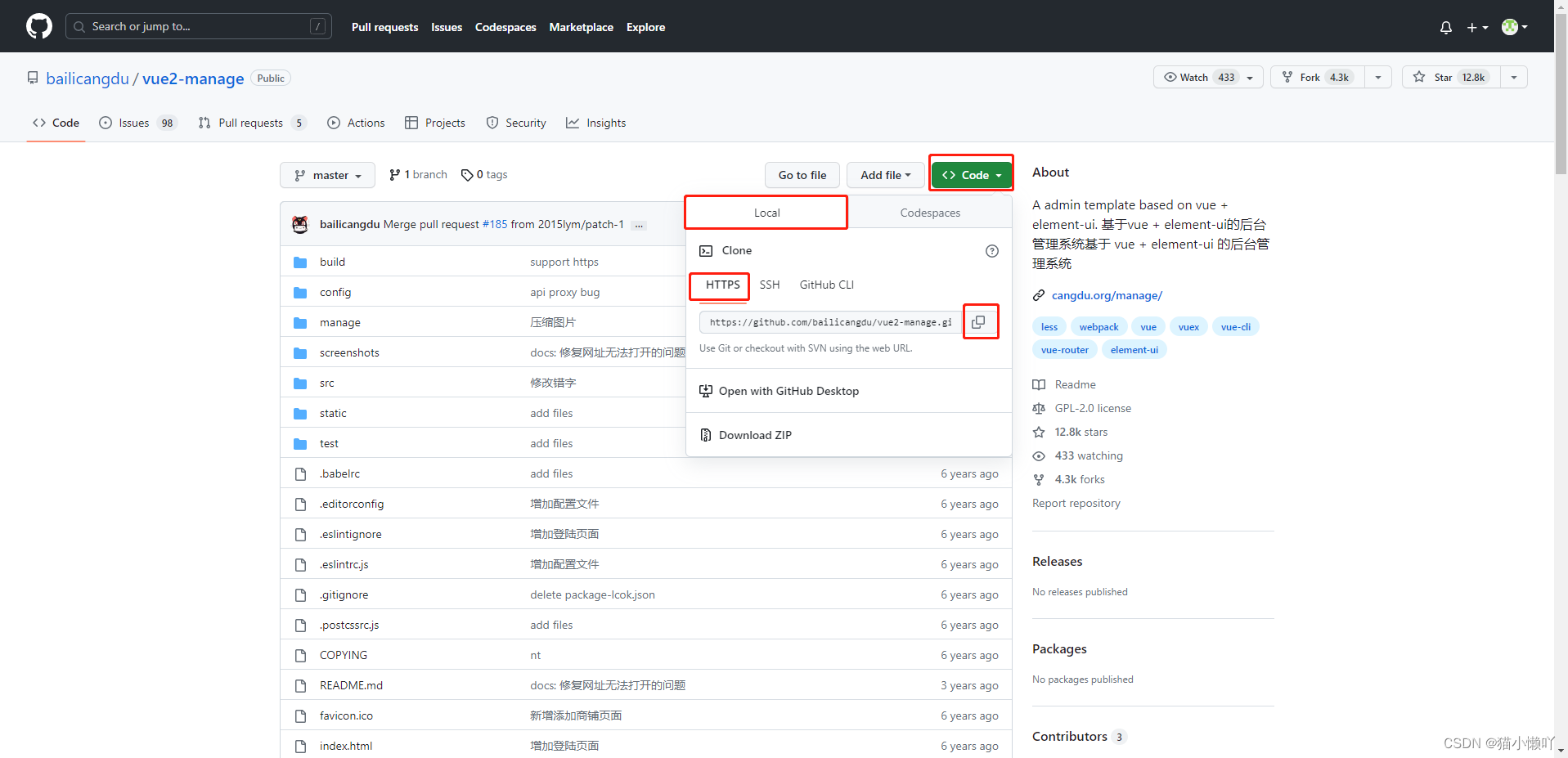Click the webpack topic tag
Viewport: 1568px width, 758px height.
coord(1098,327)
